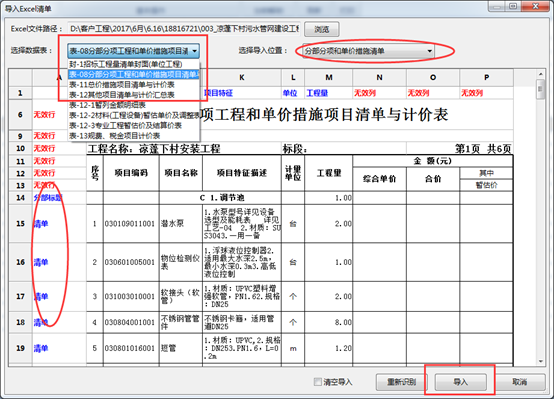
Task: Click 无效行 label in row 9
Action: pos(44,136)
